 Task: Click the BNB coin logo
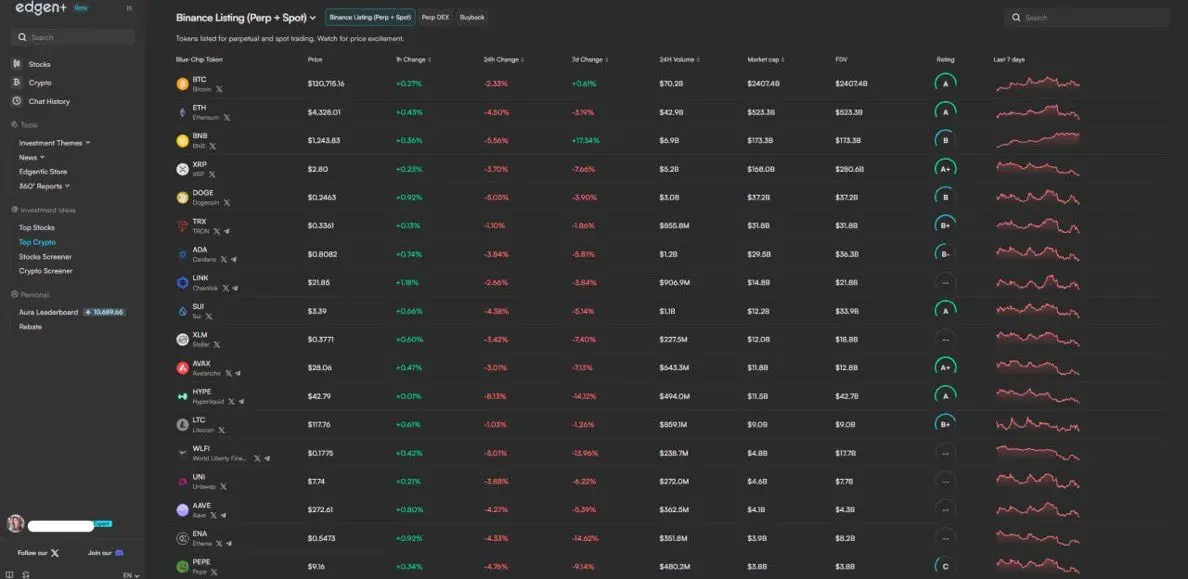(x=182, y=140)
